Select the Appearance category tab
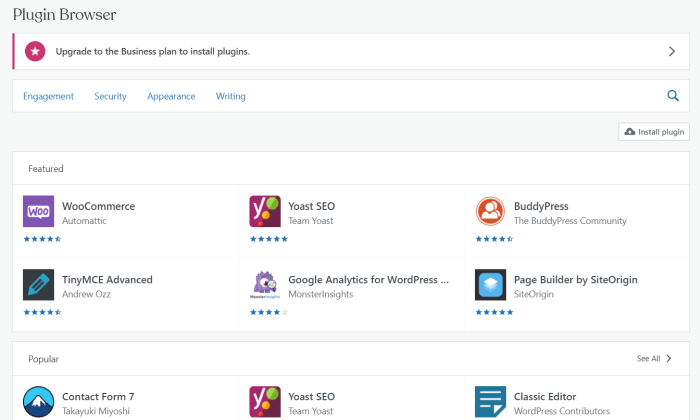The height and width of the screenshot is (420, 700). (171, 96)
